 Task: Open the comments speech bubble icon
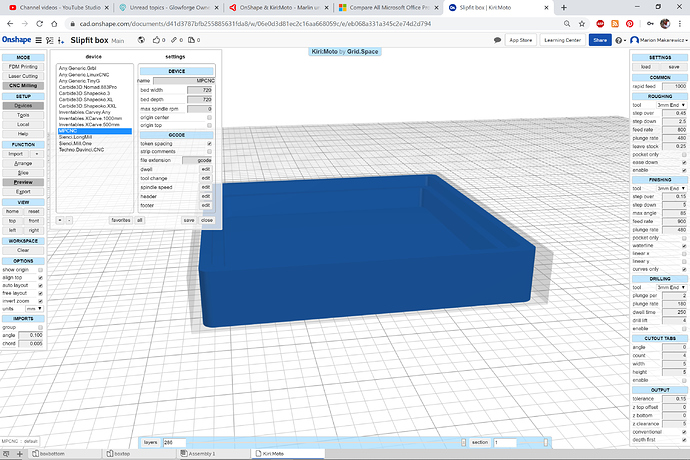tap(497, 40)
